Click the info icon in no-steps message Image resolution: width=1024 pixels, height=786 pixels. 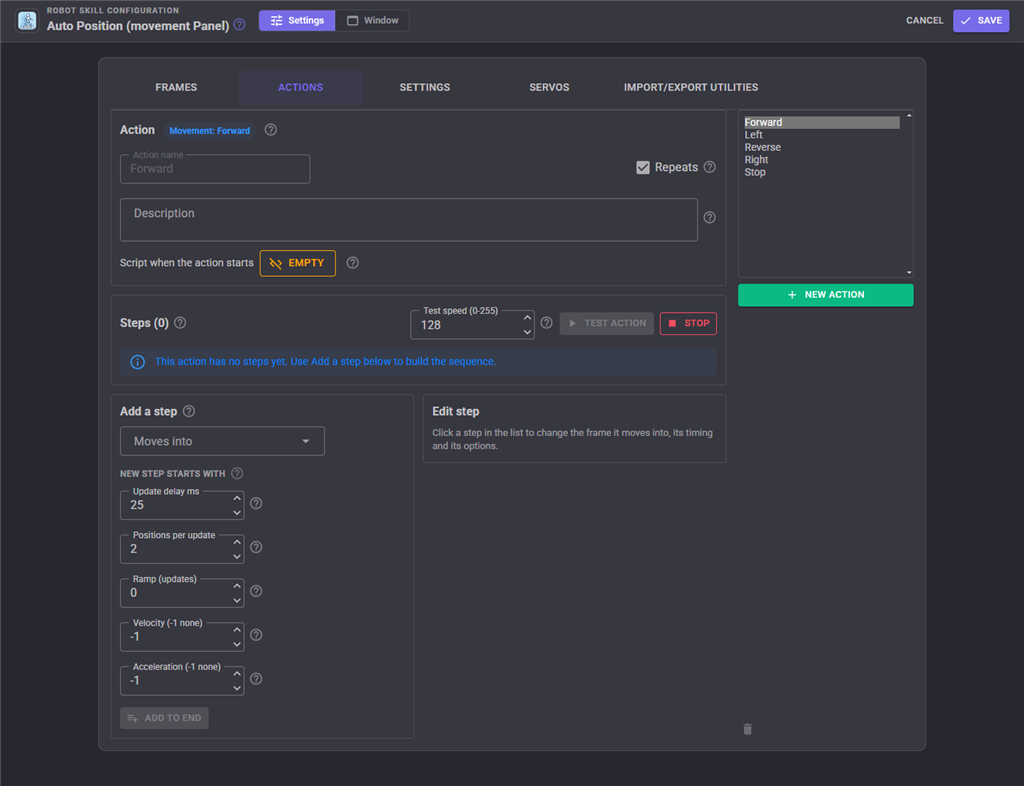click(x=137, y=362)
